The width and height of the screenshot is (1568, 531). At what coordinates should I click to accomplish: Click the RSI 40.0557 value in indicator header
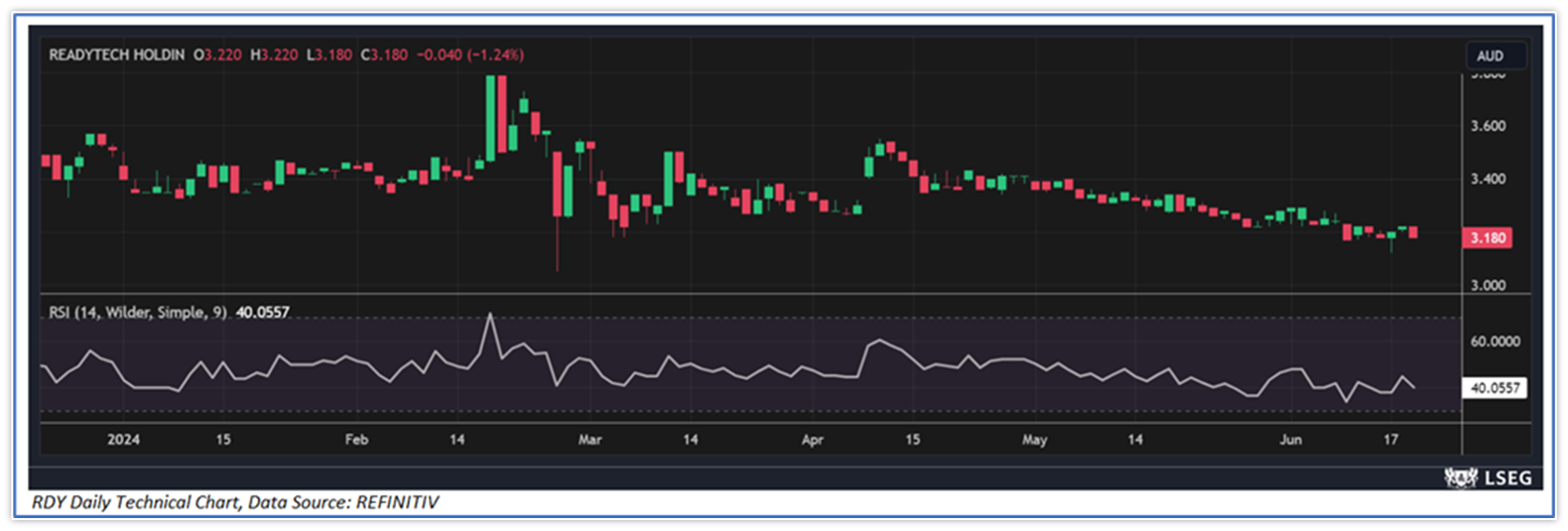tap(262, 312)
